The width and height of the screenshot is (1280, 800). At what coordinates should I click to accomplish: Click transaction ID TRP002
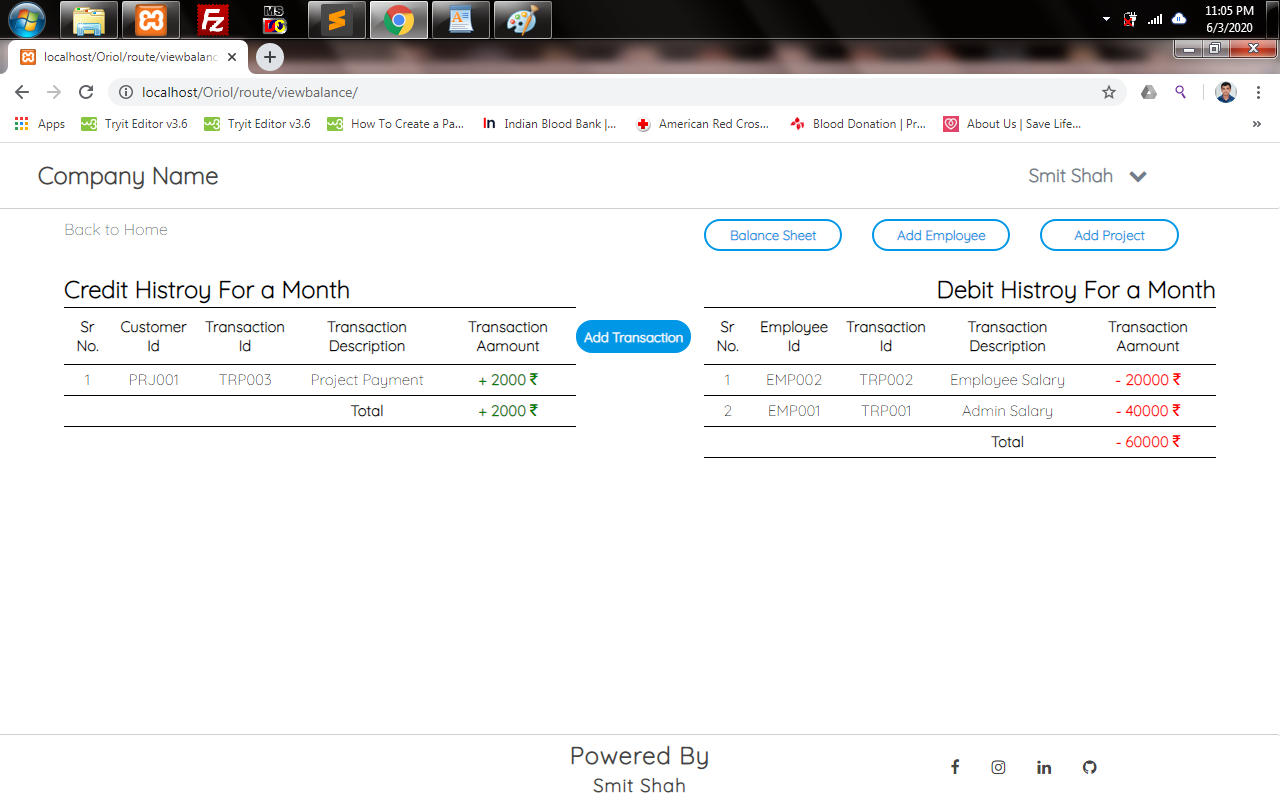click(x=886, y=380)
